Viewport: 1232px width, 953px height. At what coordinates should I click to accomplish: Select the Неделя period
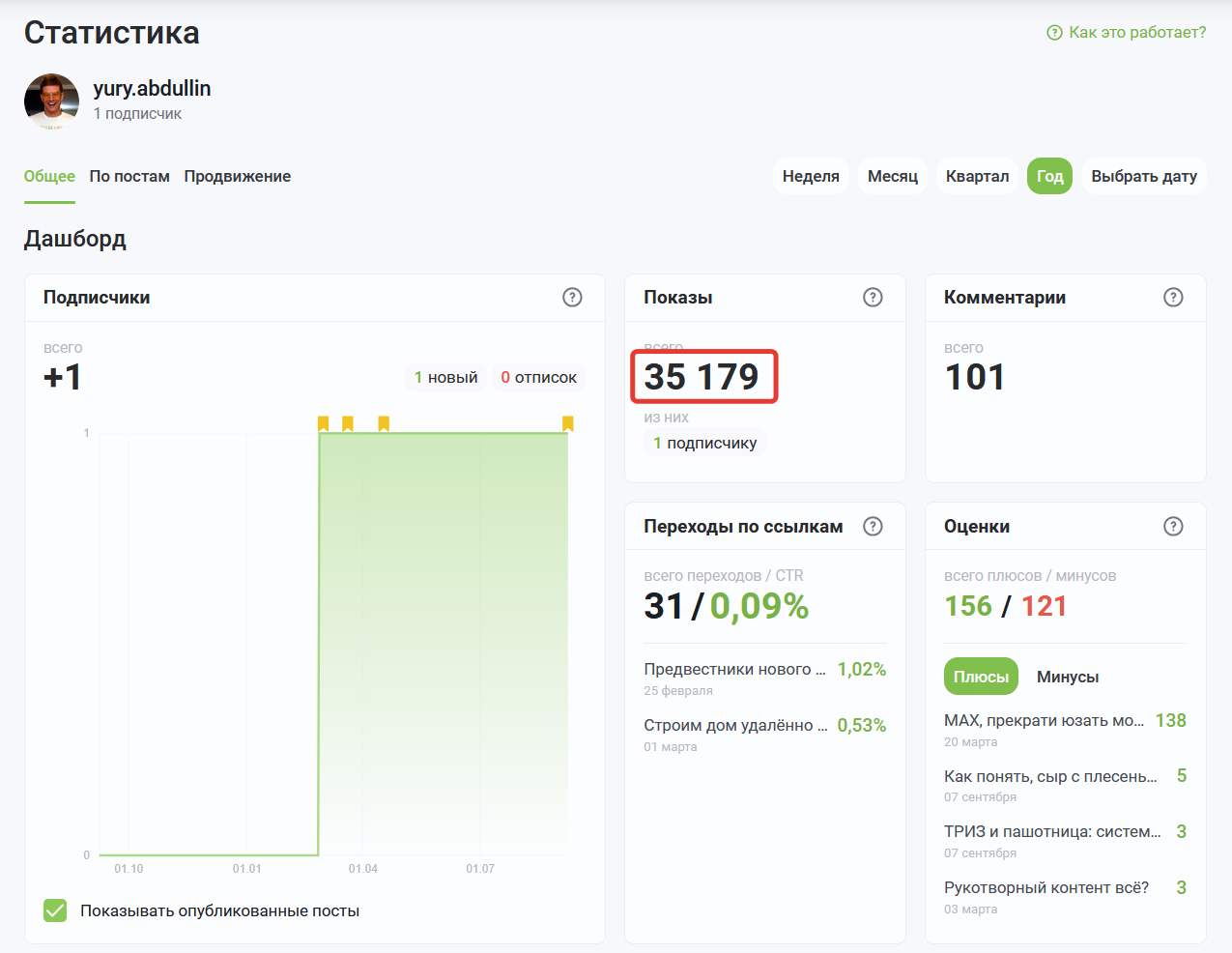tap(811, 176)
